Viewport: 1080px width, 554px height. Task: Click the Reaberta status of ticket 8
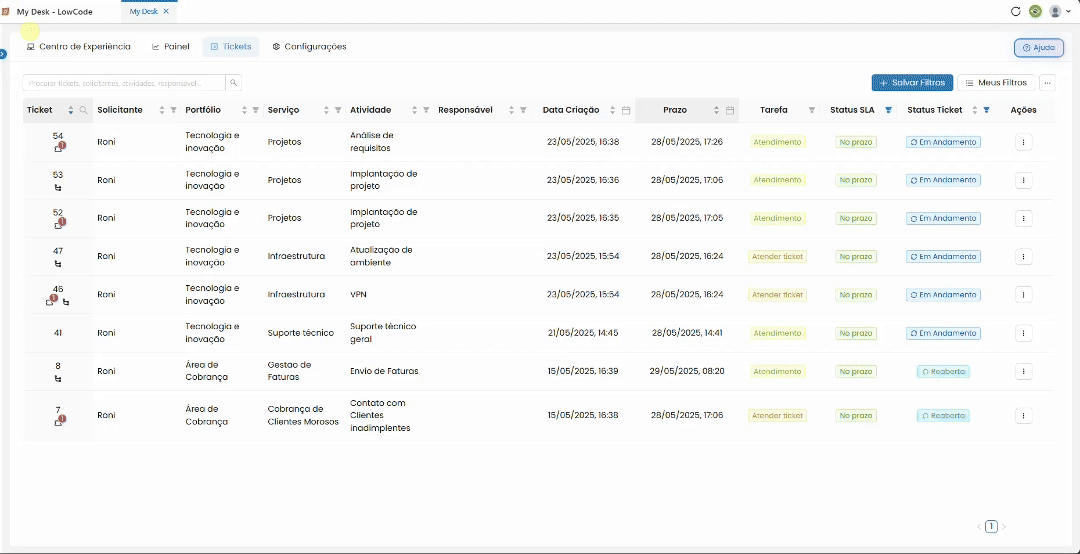(x=943, y=371)
